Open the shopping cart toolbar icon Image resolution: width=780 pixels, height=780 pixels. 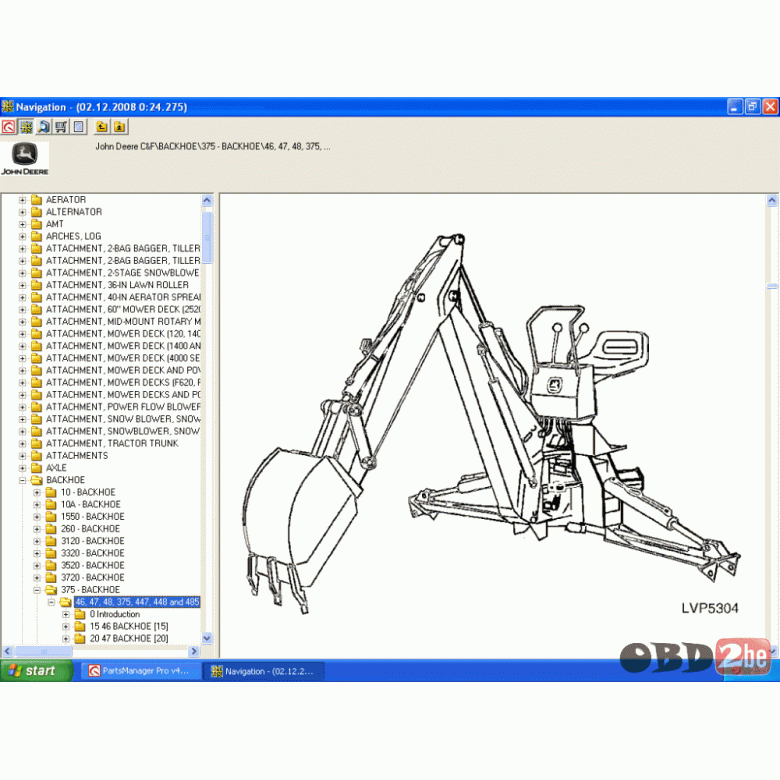coord(61,127)
